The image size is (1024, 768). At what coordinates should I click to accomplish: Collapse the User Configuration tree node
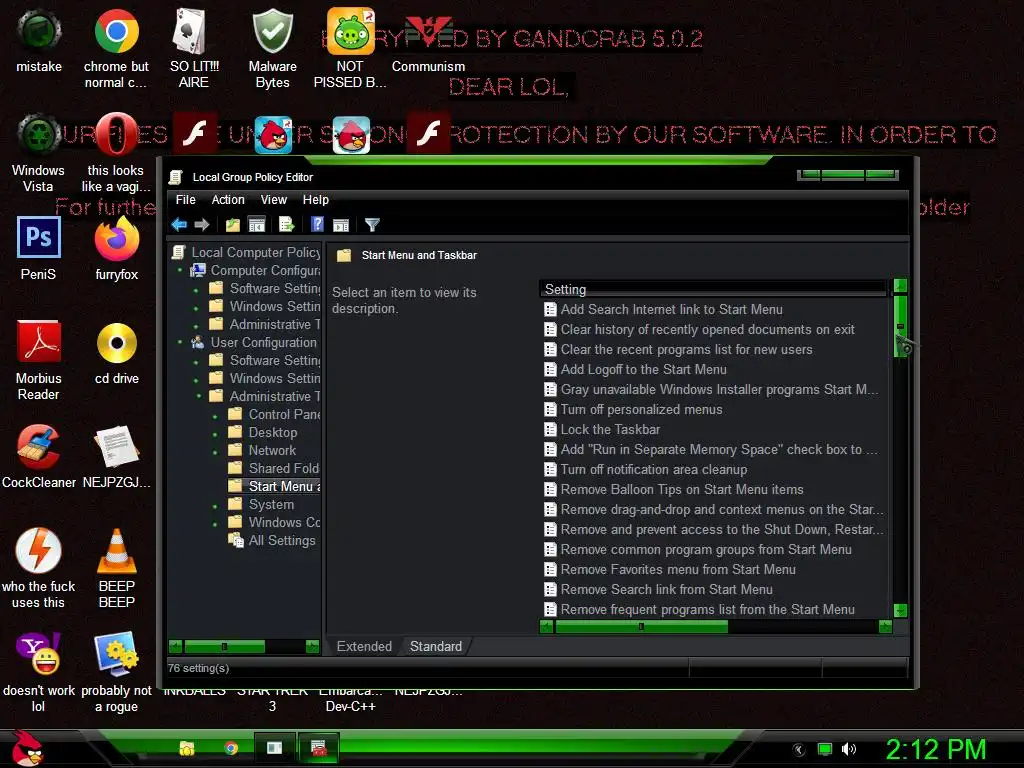coord(180,342)
